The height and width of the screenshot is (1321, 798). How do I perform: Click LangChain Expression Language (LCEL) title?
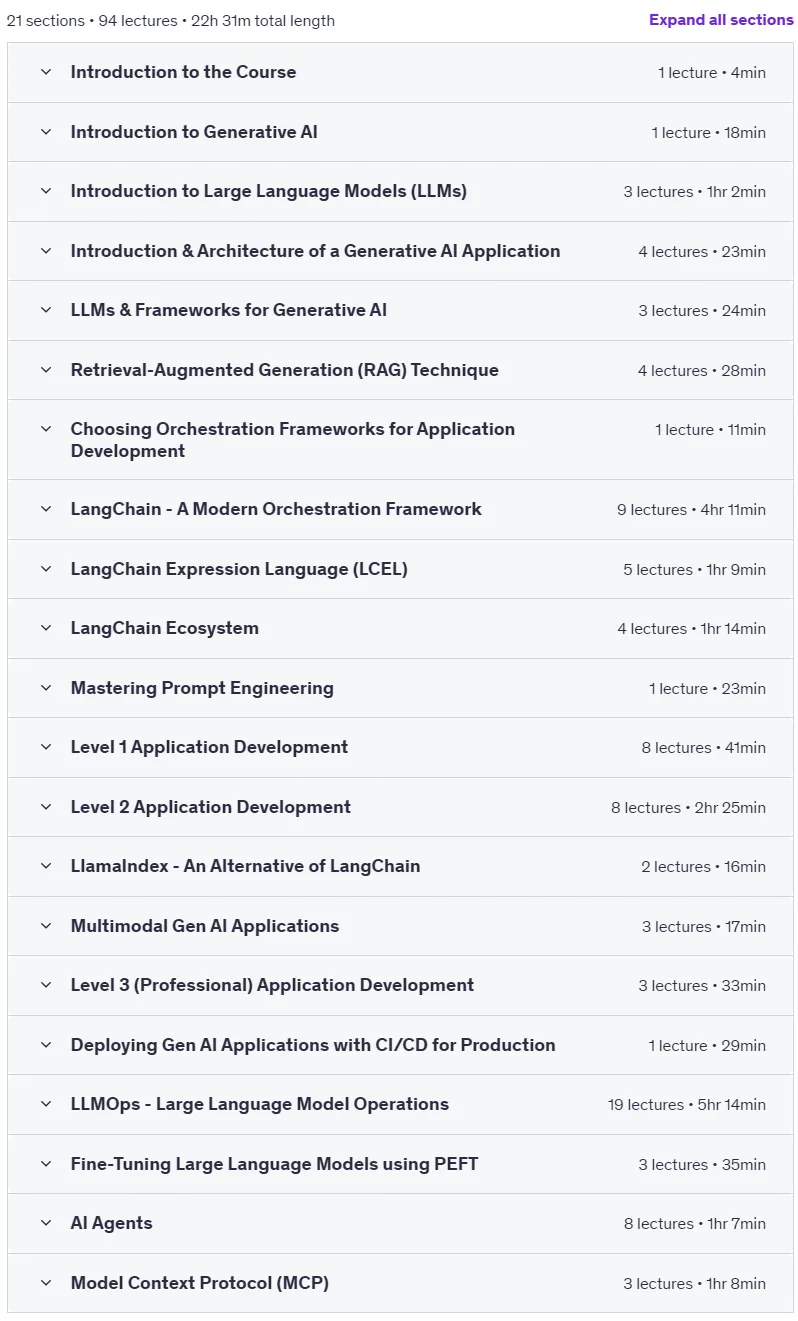[x=239, y=569]
